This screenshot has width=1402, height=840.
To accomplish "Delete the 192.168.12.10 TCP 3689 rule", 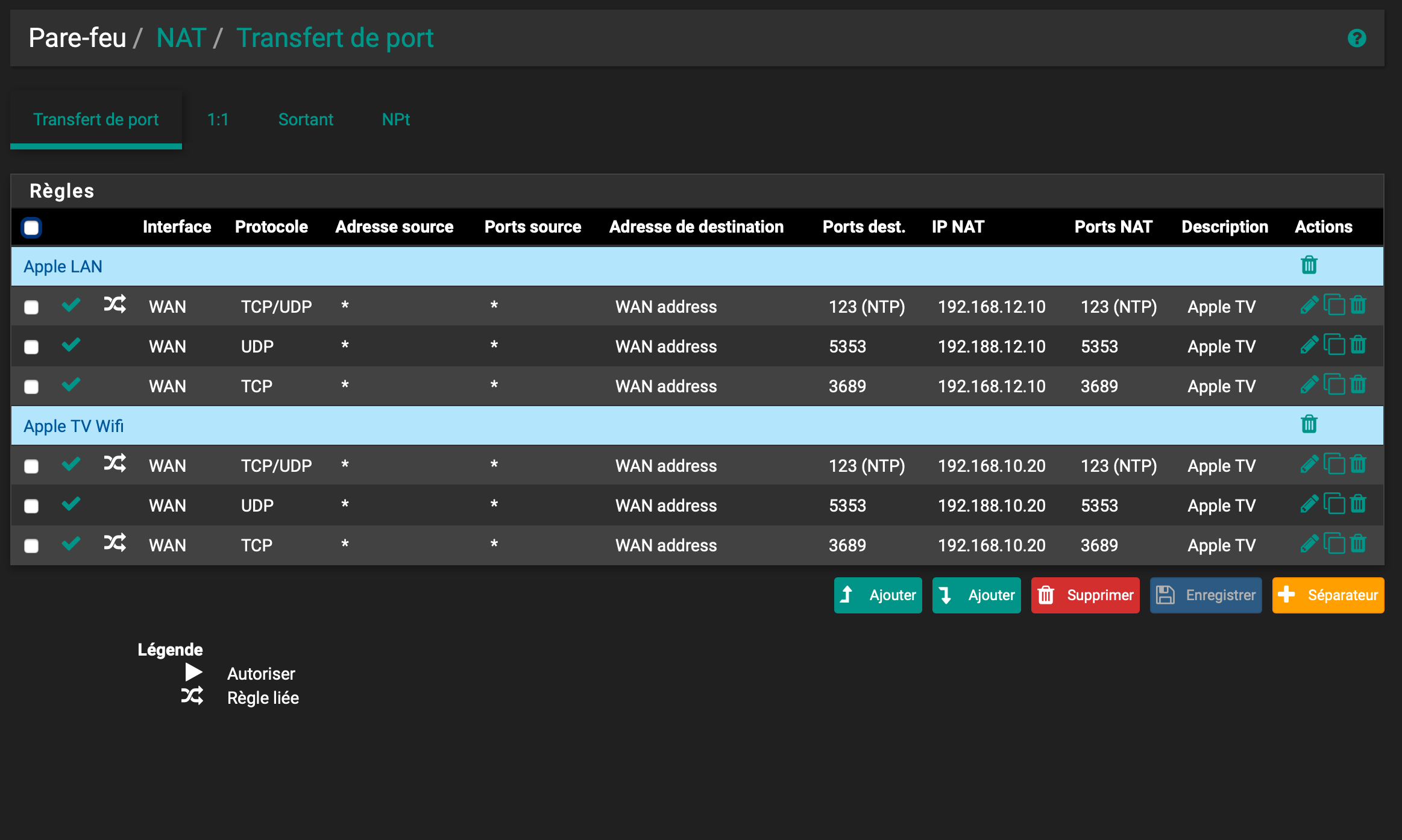I will coord(1358,385).
